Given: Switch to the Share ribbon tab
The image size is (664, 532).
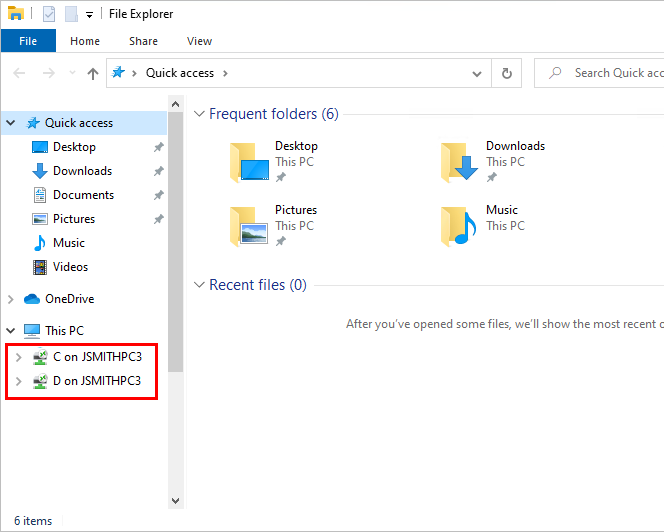Looking at the screenshot, I should [x=143, y=41].
